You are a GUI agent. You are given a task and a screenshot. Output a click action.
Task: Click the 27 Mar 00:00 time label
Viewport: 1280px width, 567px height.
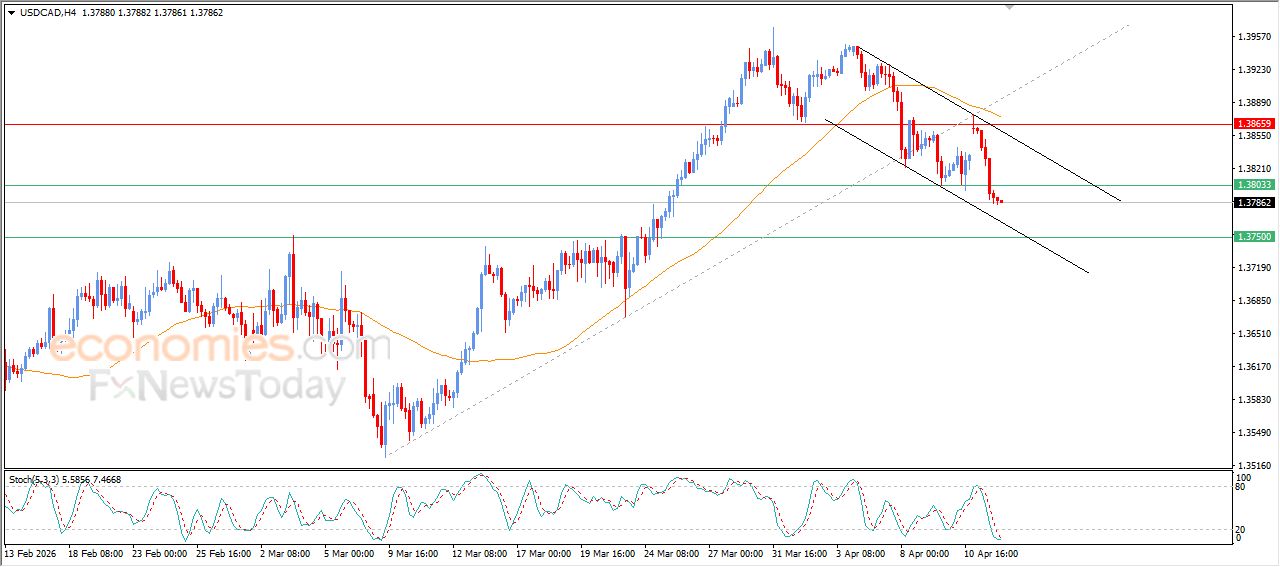(735, 552)
